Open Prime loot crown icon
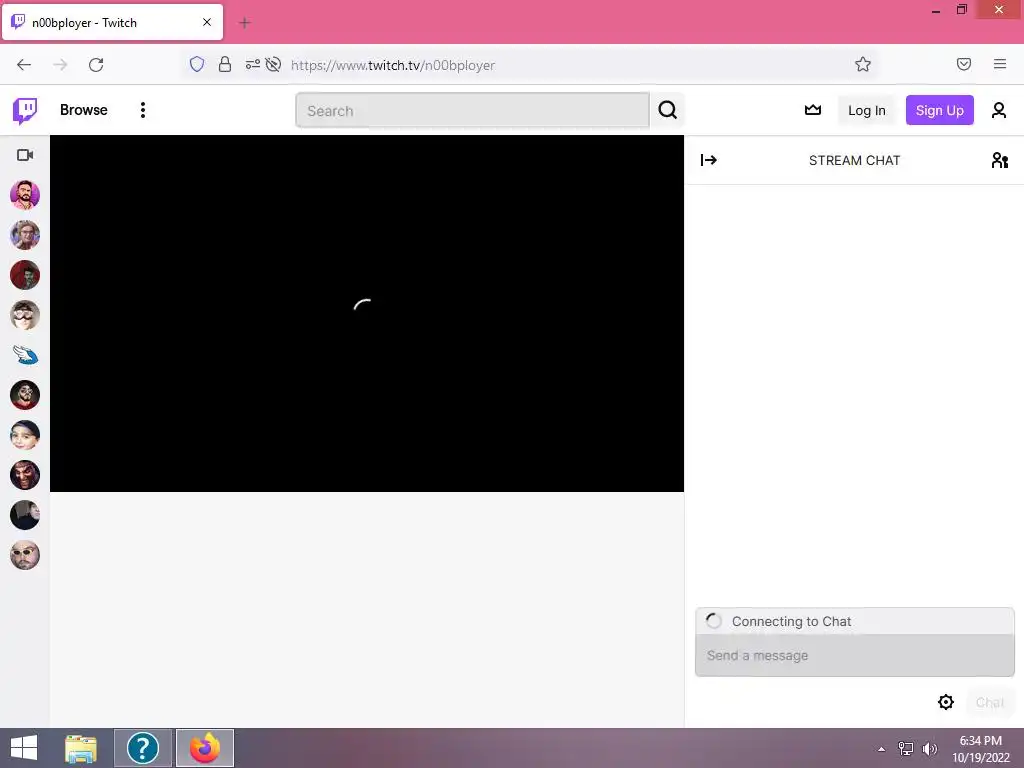Screen dimensions: 1024x768 tap(813, 110)
